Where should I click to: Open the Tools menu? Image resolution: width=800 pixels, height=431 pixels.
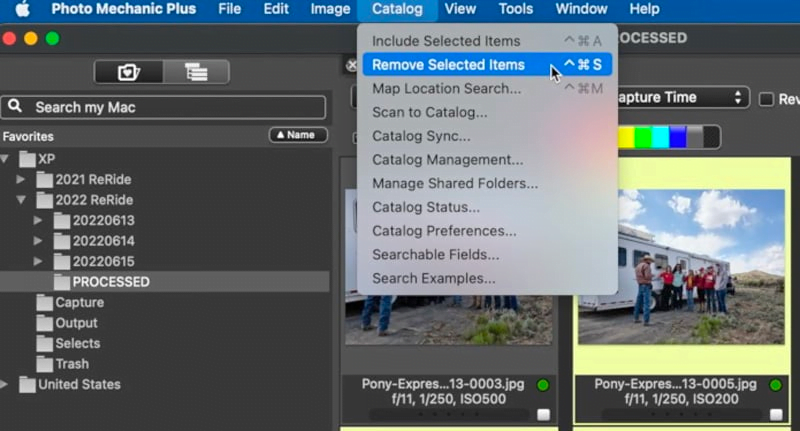(516, 9)
